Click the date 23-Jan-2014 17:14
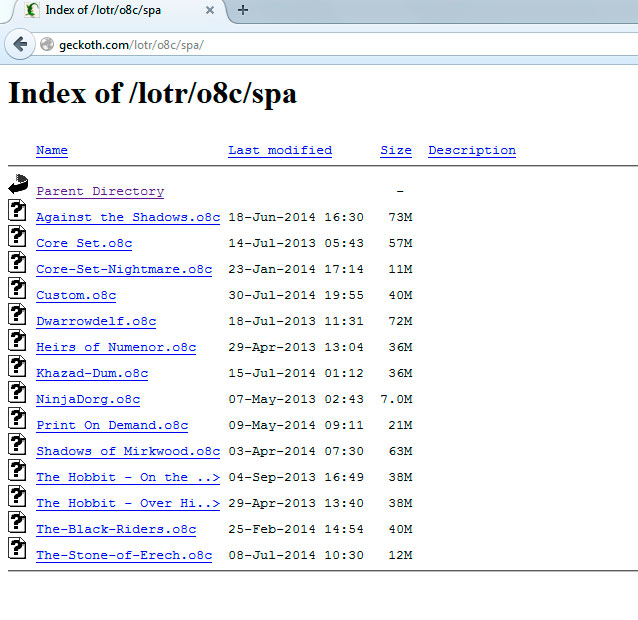 pyautogui.click(x=296, y=269)
